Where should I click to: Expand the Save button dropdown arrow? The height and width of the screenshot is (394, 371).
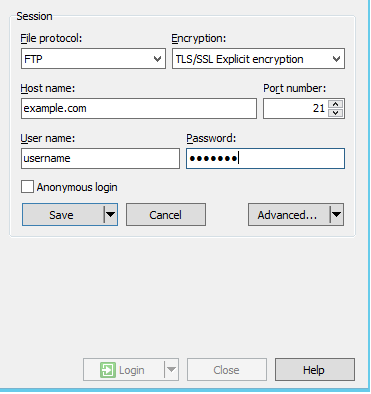tap(110, 215)
